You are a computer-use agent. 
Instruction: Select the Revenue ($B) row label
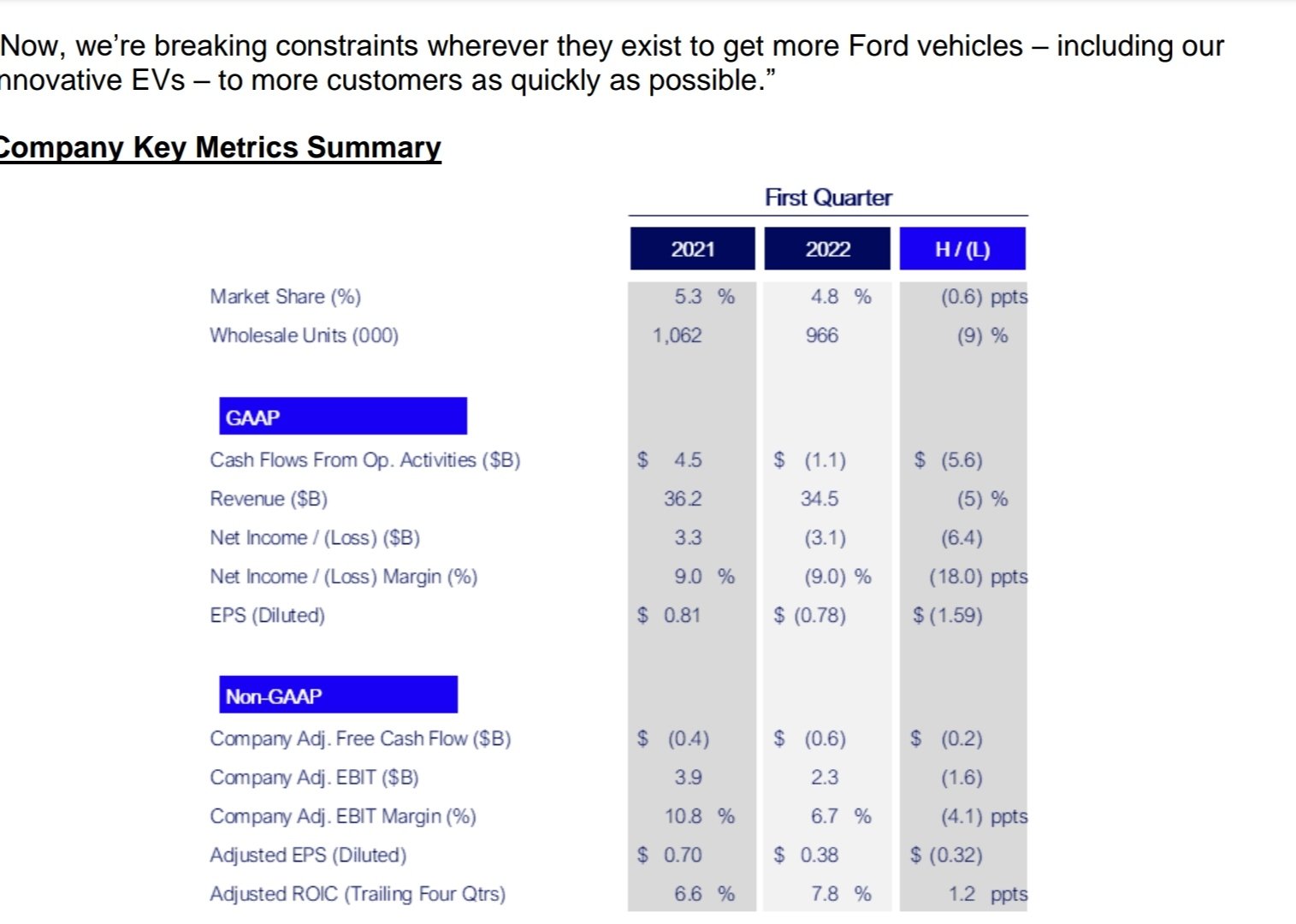[269, 499]
